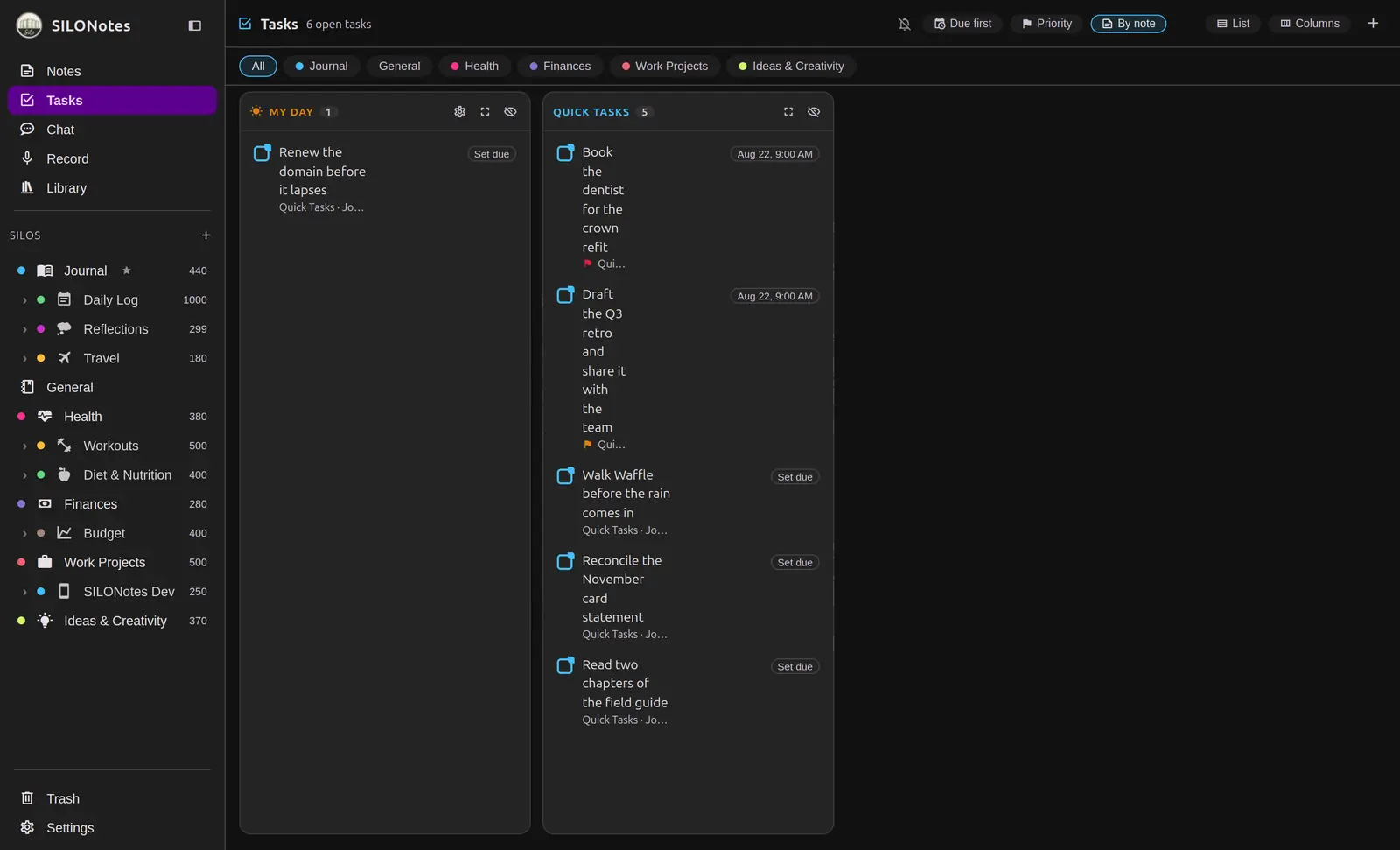Check off Walk Waffle task
Image resolution: width=1400 pixels, height=850 pixels.
565,476
